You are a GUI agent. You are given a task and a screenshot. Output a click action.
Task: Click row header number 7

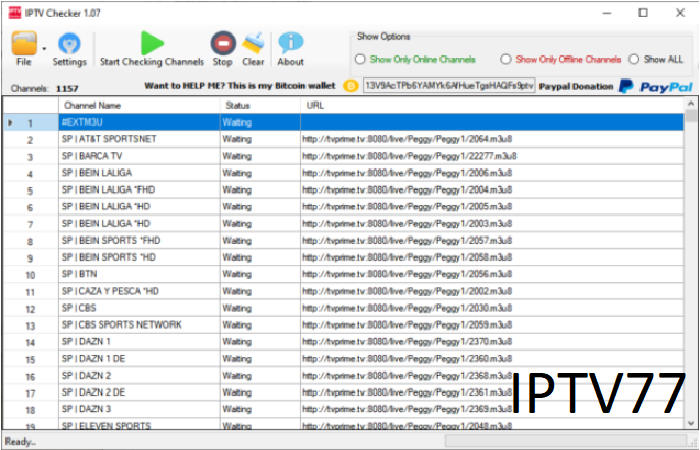30,224
